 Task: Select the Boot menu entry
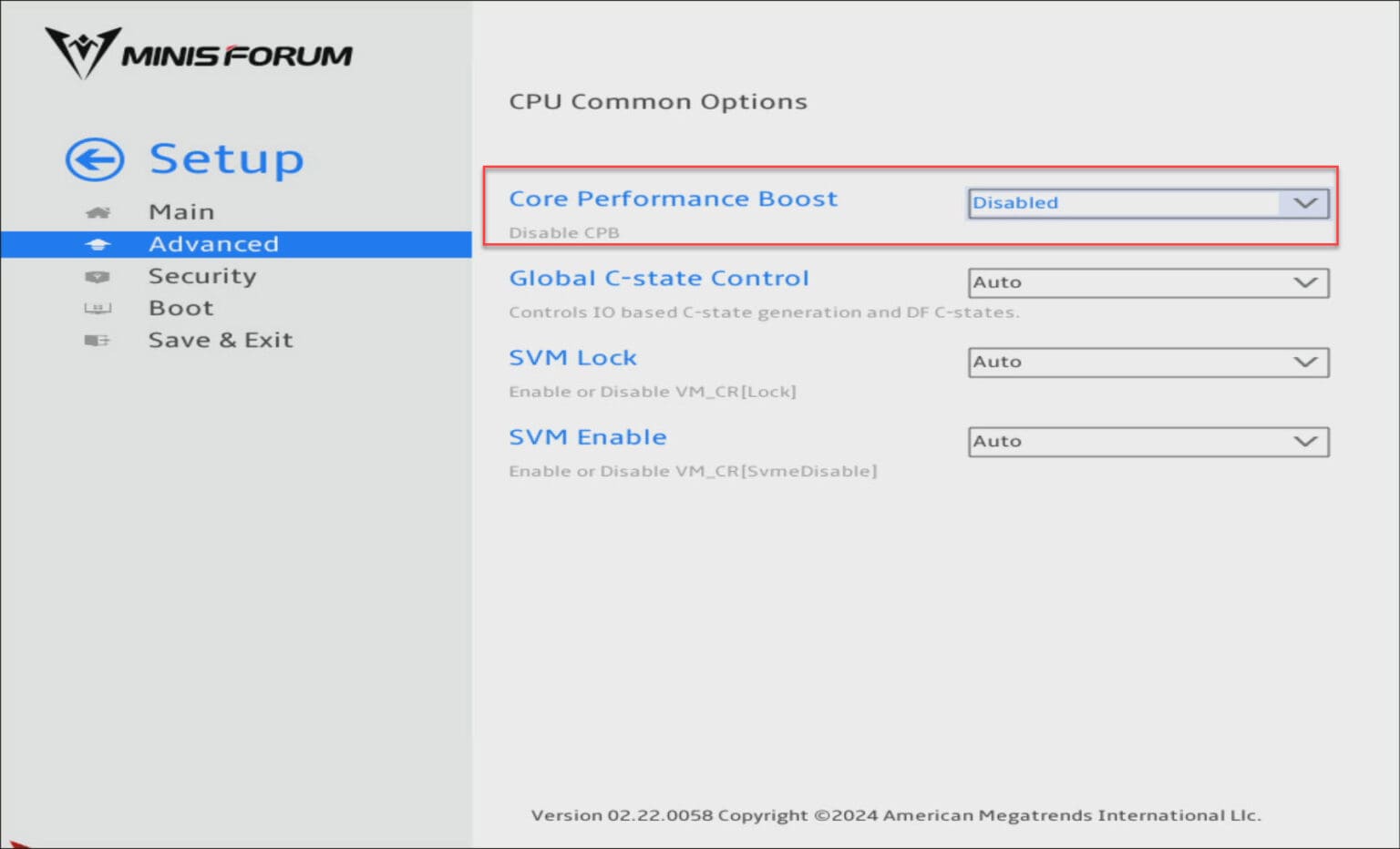coord(180,308)
